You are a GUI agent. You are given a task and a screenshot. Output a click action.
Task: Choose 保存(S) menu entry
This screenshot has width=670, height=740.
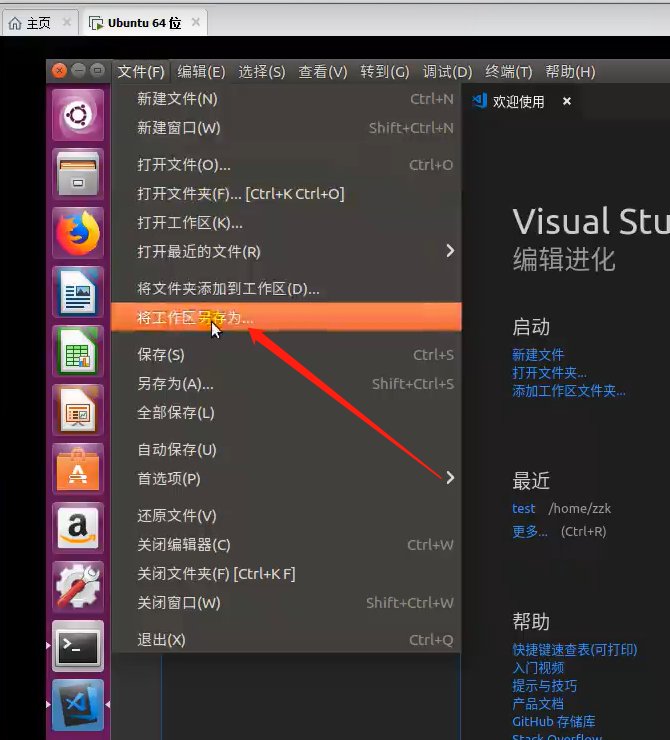(x=286, y=355)
